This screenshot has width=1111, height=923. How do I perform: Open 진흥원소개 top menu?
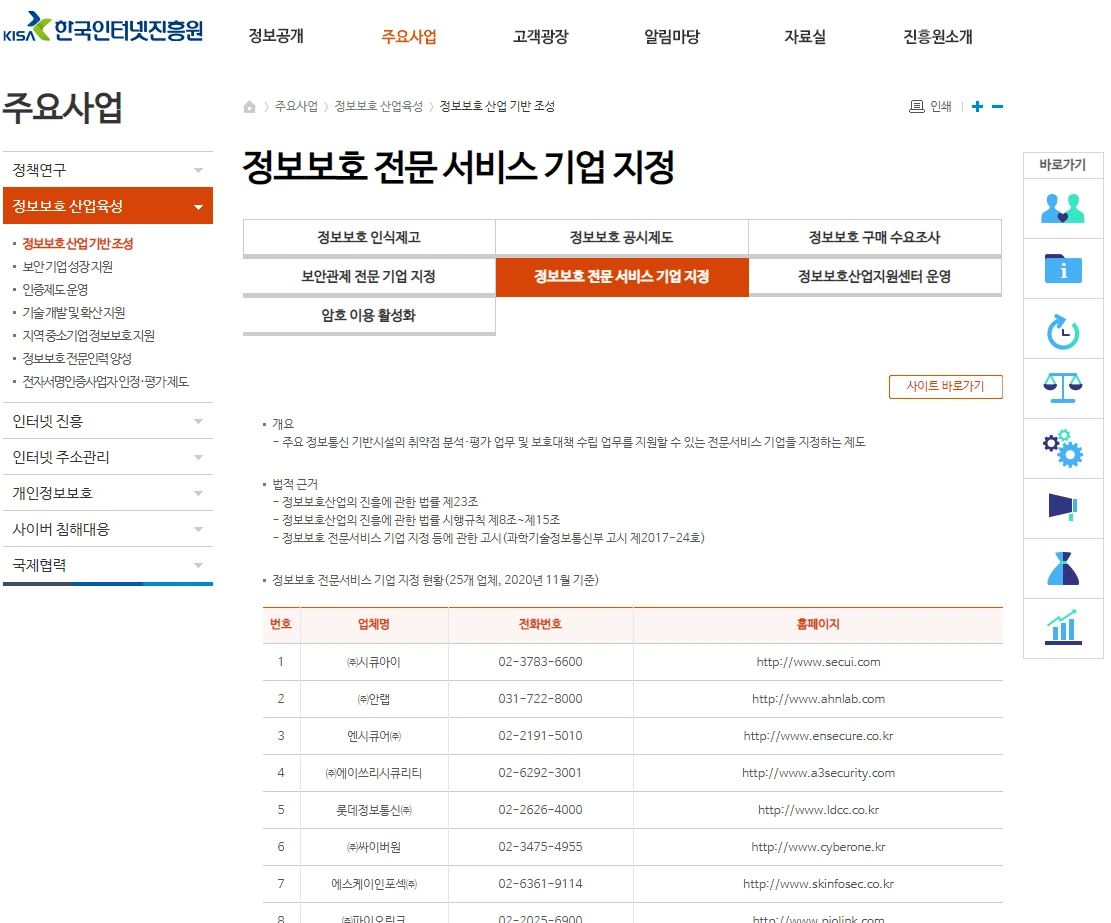[937, 36]
